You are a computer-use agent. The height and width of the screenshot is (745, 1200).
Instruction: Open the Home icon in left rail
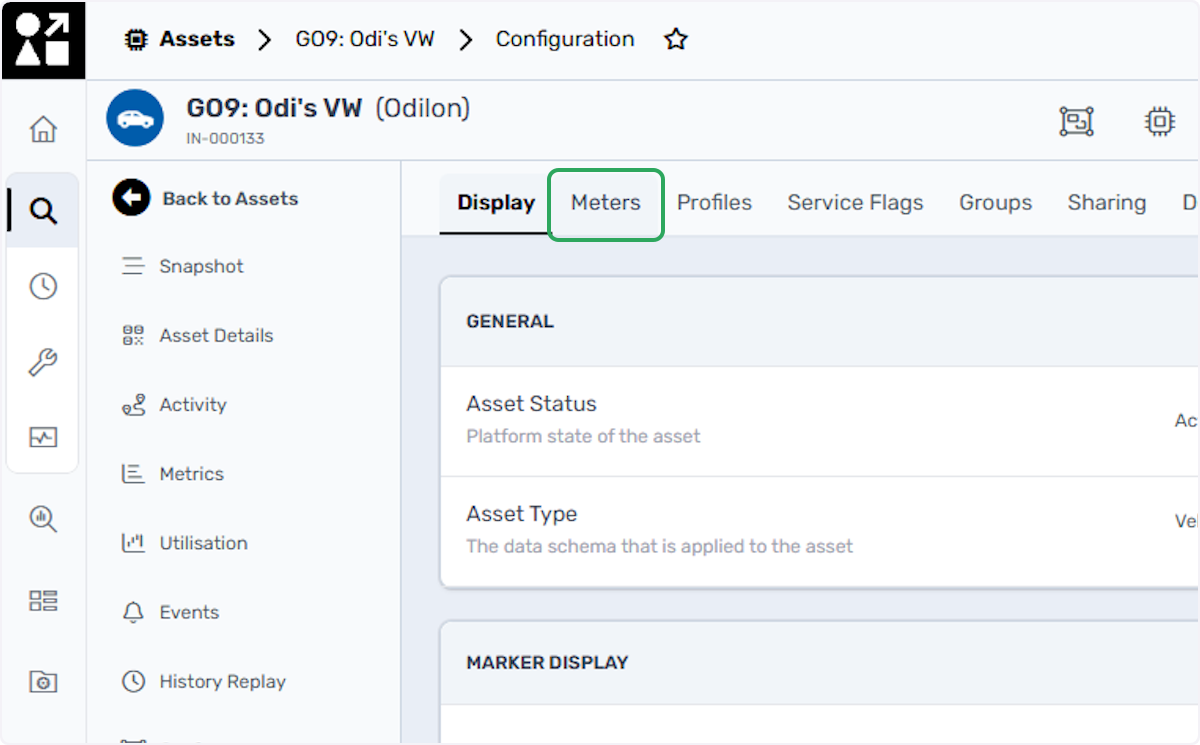pos(43,129)
